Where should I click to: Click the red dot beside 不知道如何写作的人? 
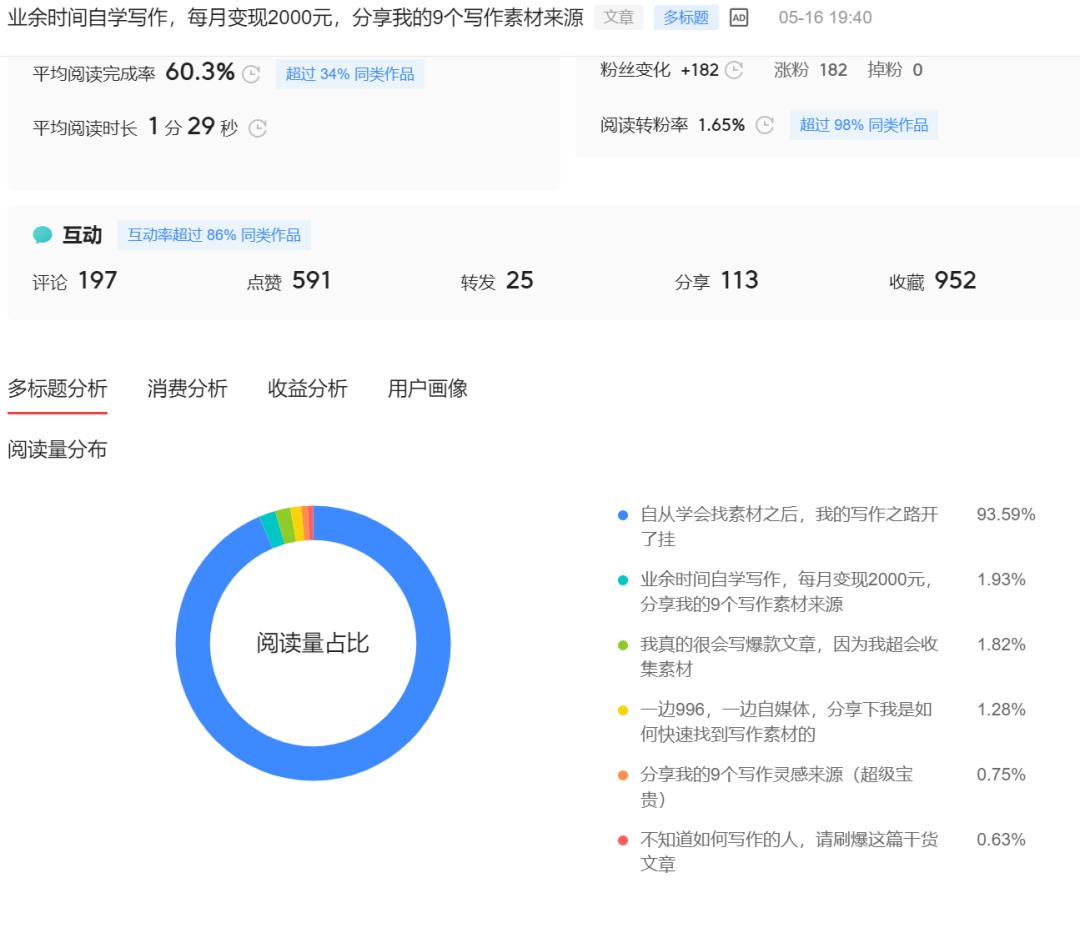tap(621, 839)
